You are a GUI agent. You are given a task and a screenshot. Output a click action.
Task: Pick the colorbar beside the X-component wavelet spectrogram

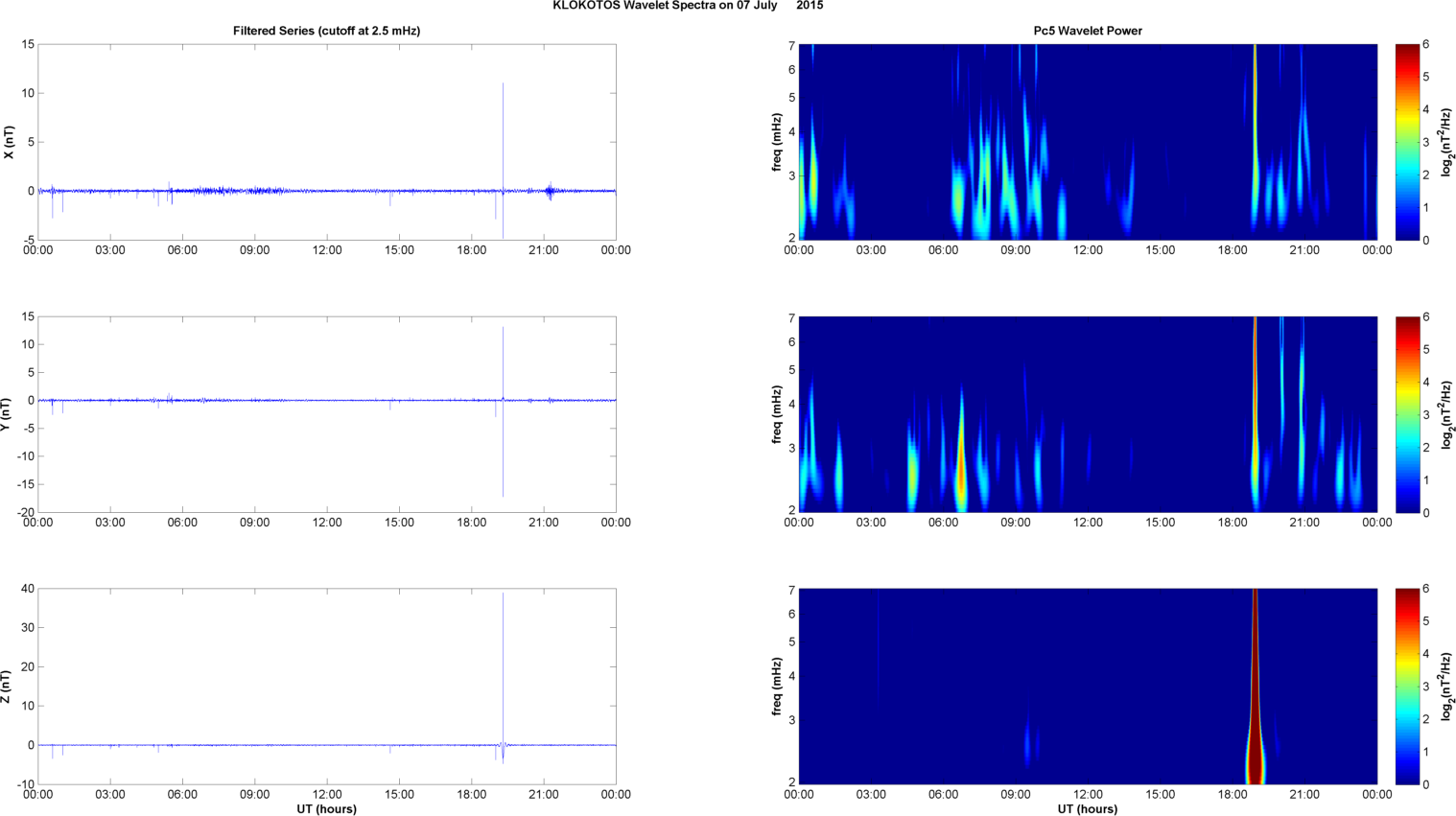[x=1407, y=142]
